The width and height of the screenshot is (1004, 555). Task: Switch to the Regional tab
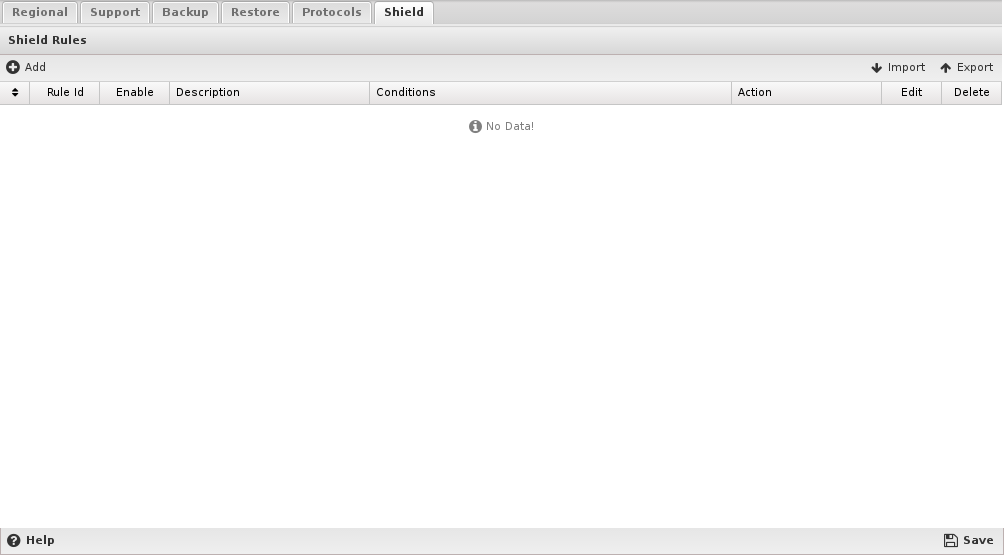[x=40, y=12]
